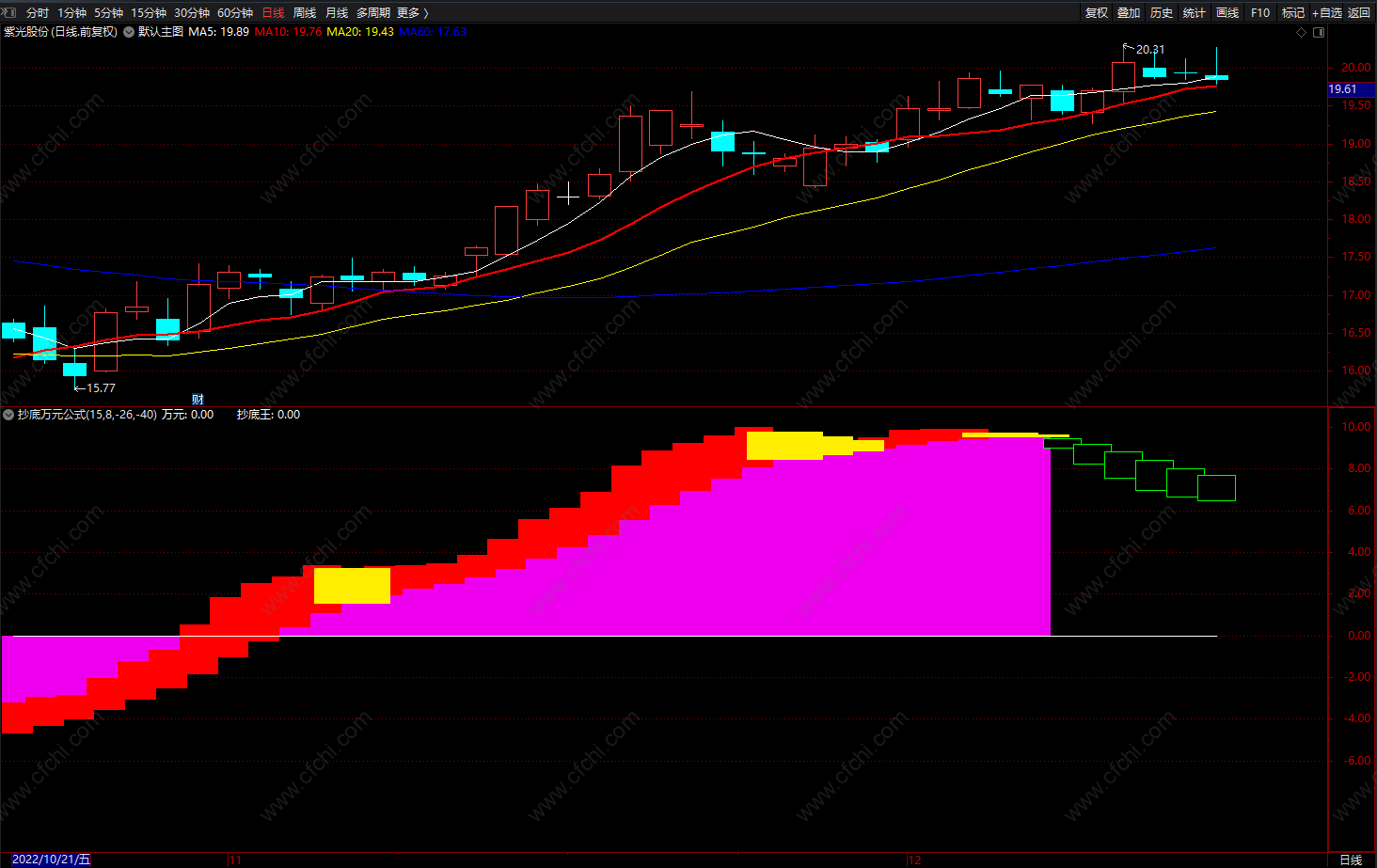Click the diamond marker icon above the price axis
Viewport: 1377px width, 868px height.
coord(1302,32)
